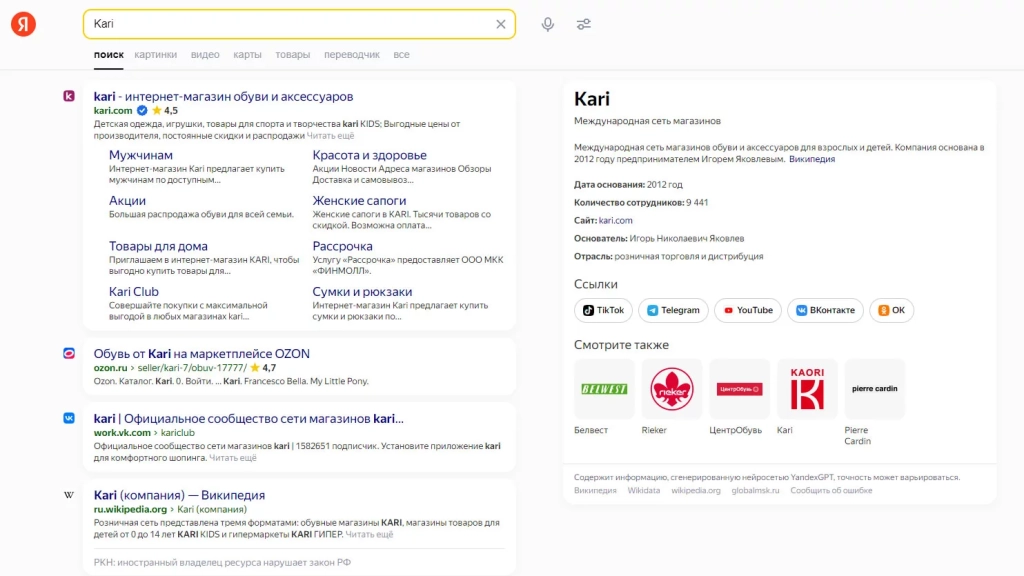Open Википедия link in Kari description
Viewport: 1024px width, 576px height.
coord(812,159)
